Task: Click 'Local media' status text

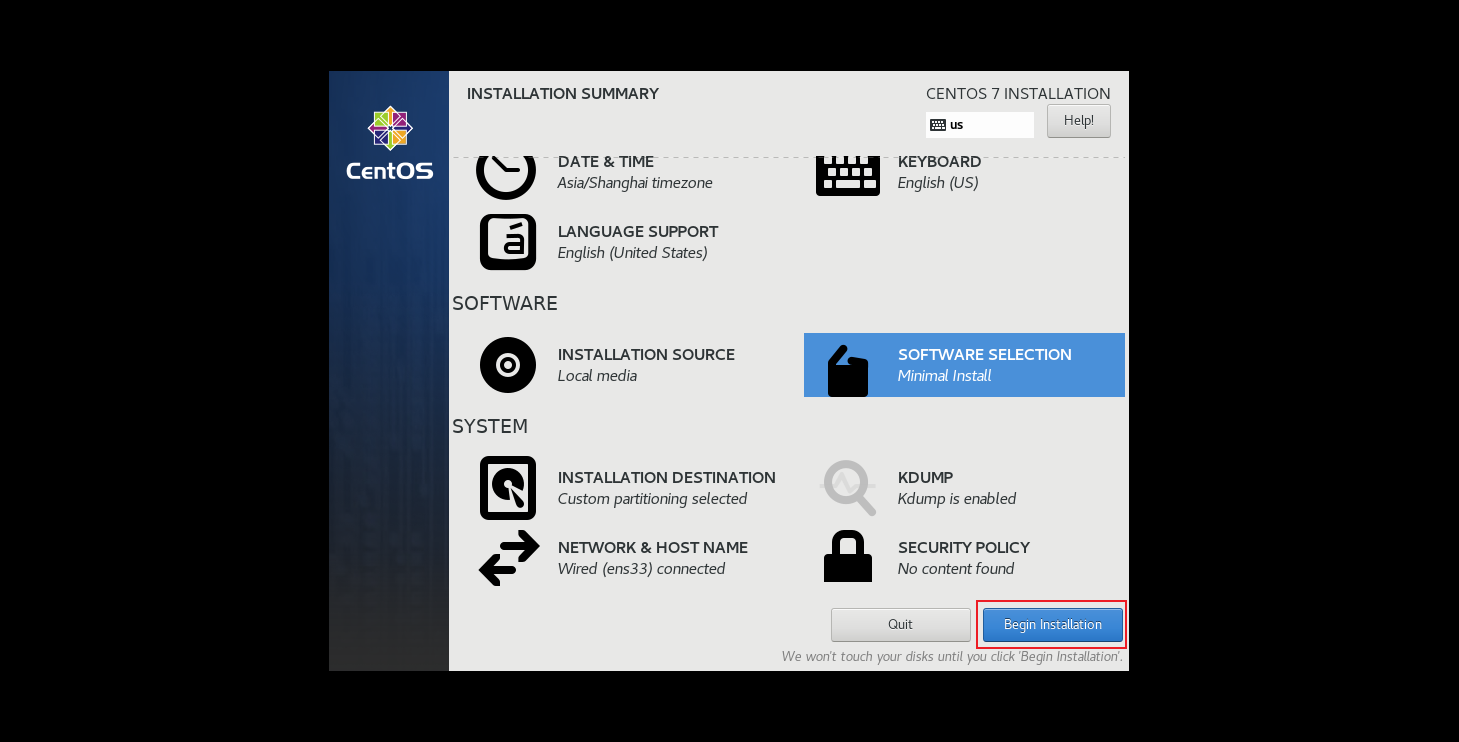Action: pos(597,376)
